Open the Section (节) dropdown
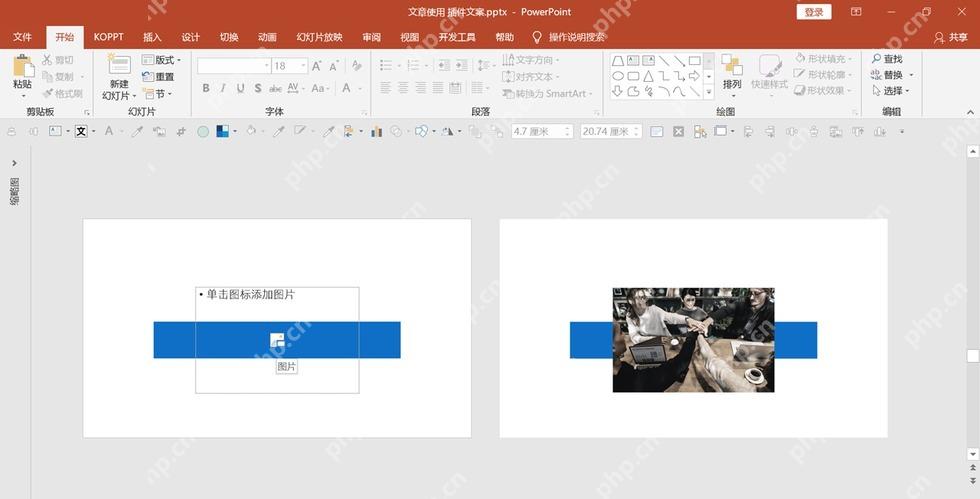 (157, 94)
